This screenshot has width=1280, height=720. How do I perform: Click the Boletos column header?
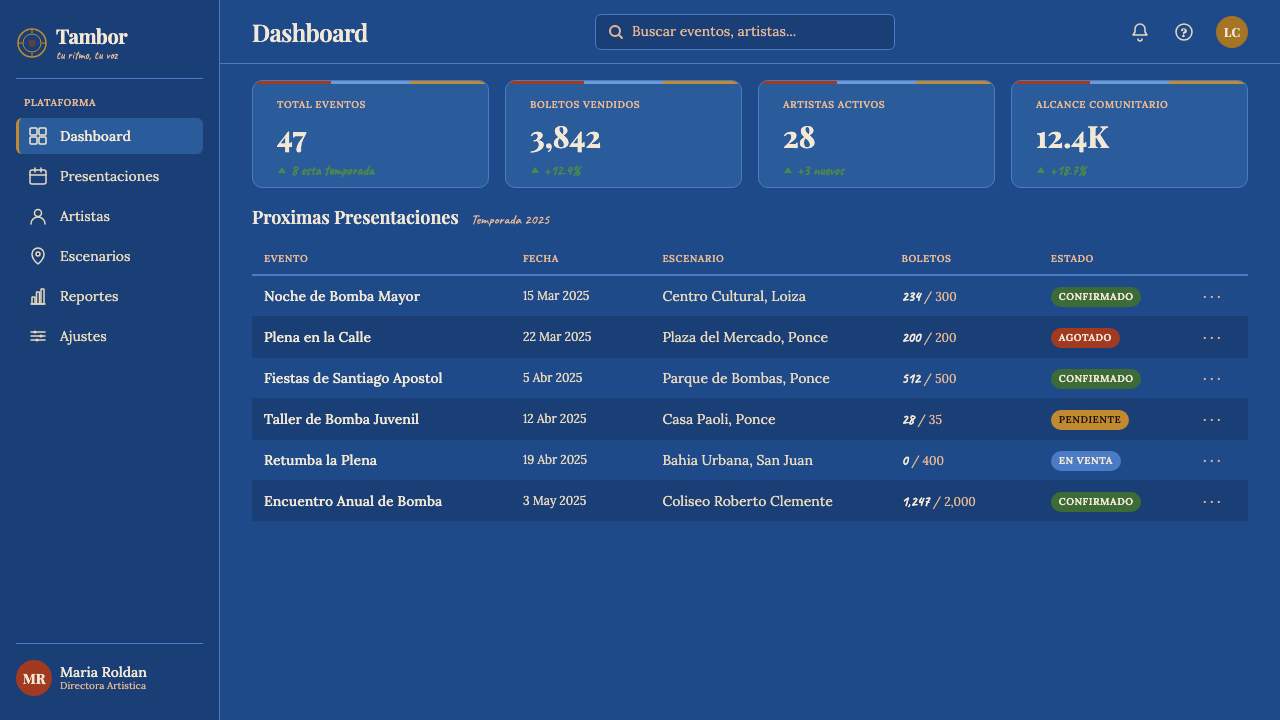[926, 259]
